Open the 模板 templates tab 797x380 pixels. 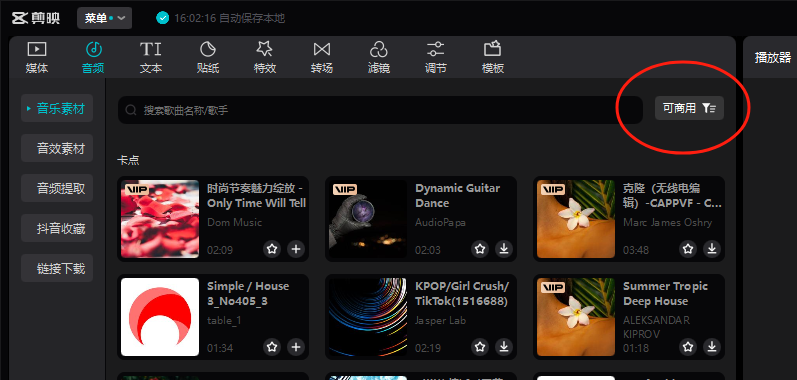pos(493,58)
